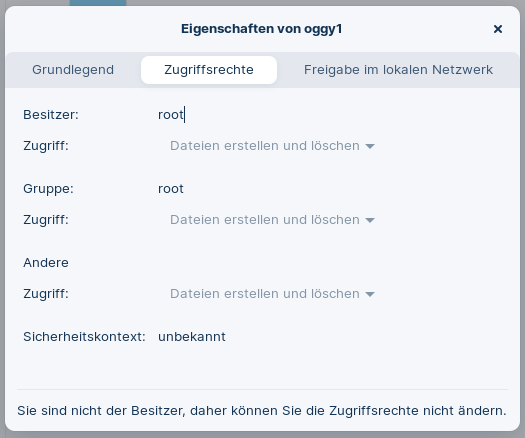Viewport: 525px width, 438px height.
Task: Switch to the Grundlegend tab
Action: [73, 70]
